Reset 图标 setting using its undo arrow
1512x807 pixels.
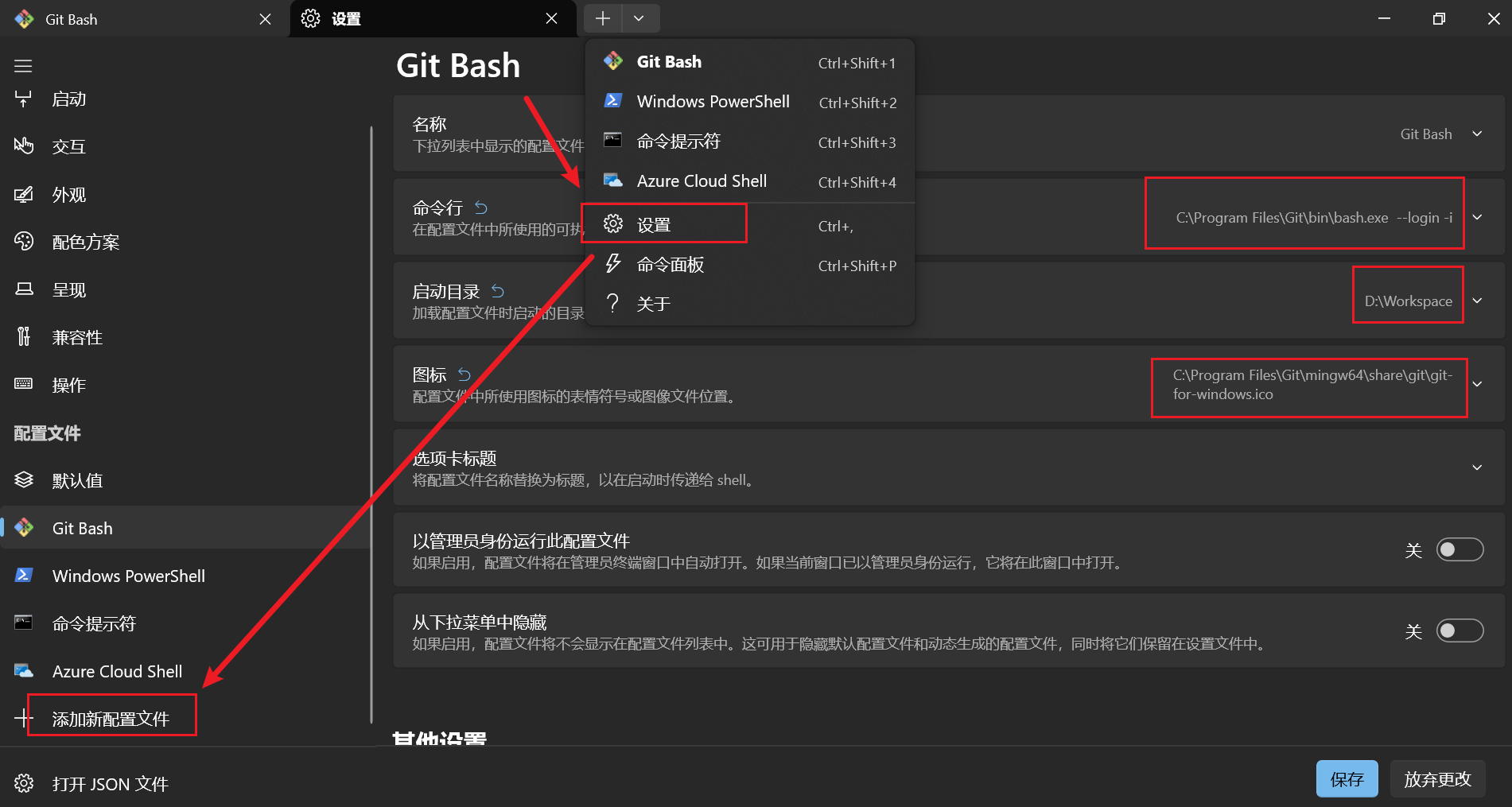464,374
